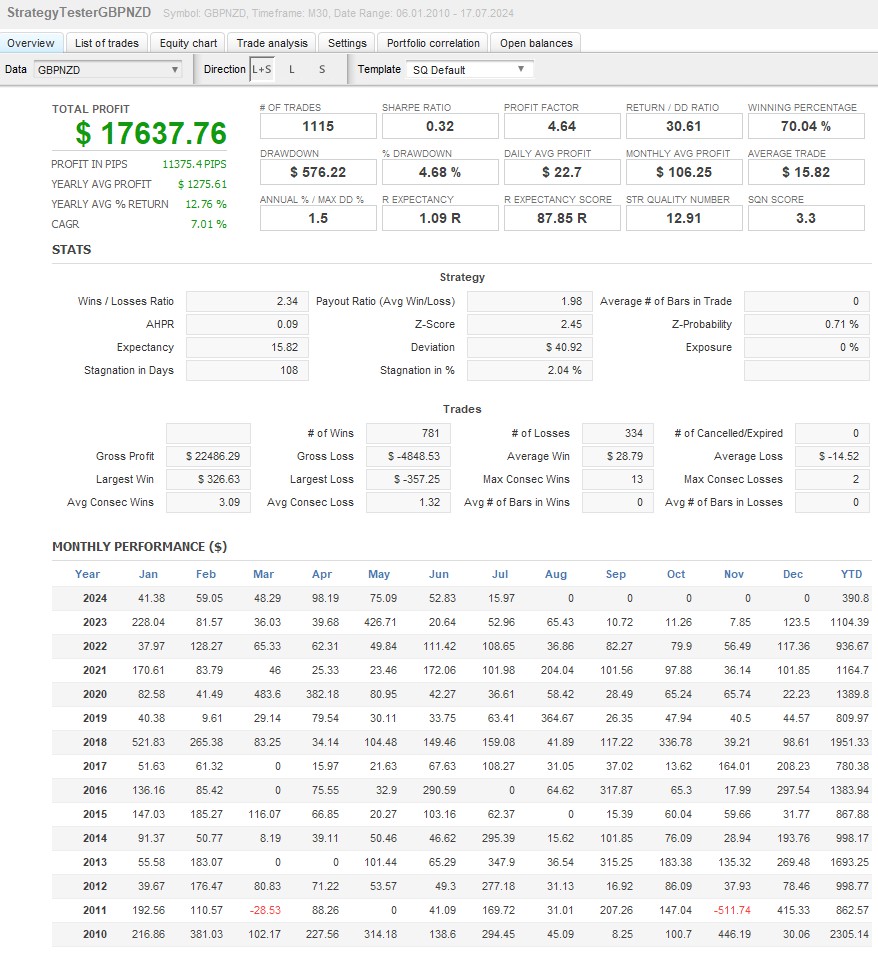Open the Equity chart tab

pos(188,43)
